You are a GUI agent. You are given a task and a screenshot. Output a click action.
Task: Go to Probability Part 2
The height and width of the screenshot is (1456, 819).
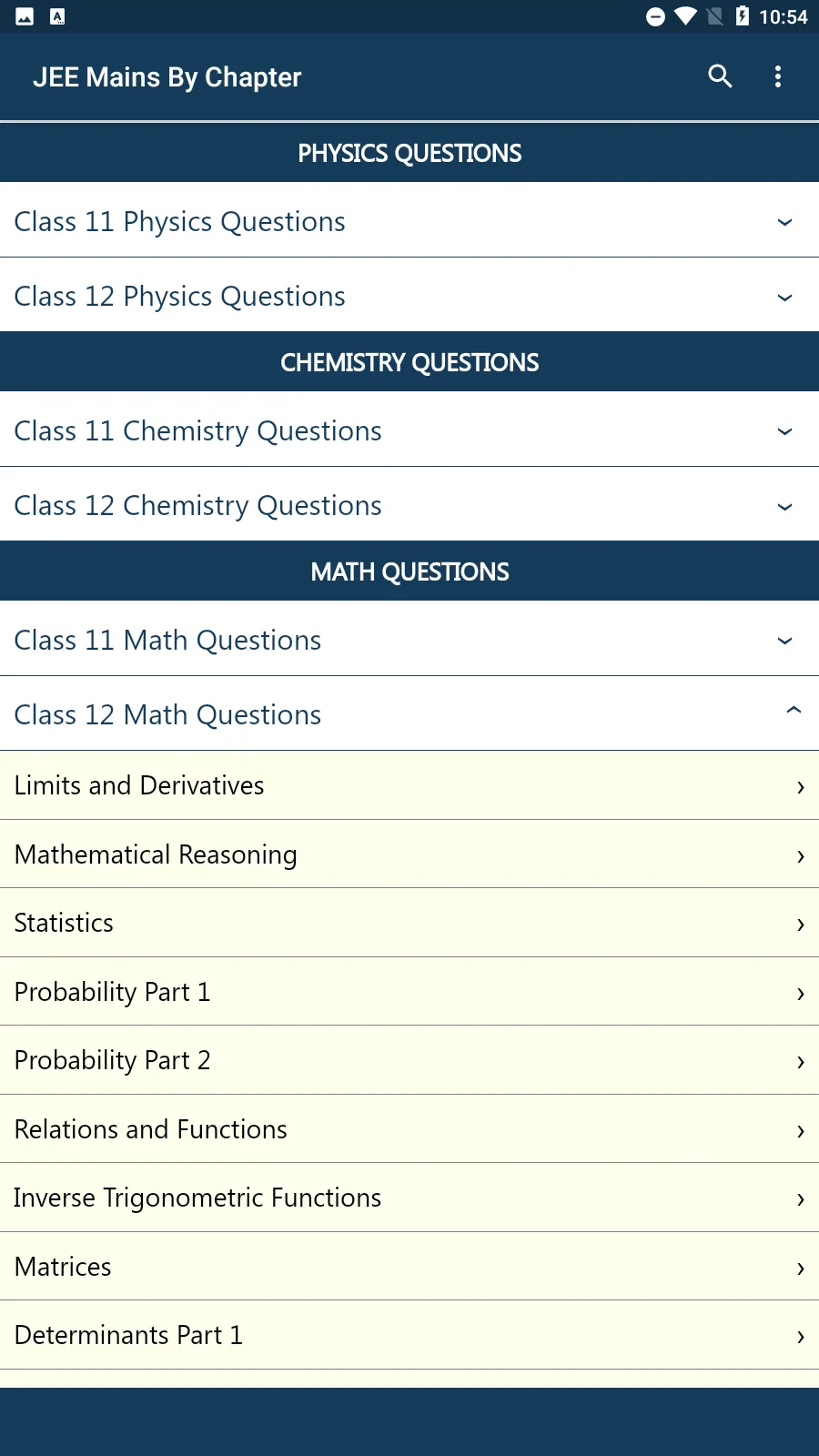pyautogui.click(x=409, y=1060)
